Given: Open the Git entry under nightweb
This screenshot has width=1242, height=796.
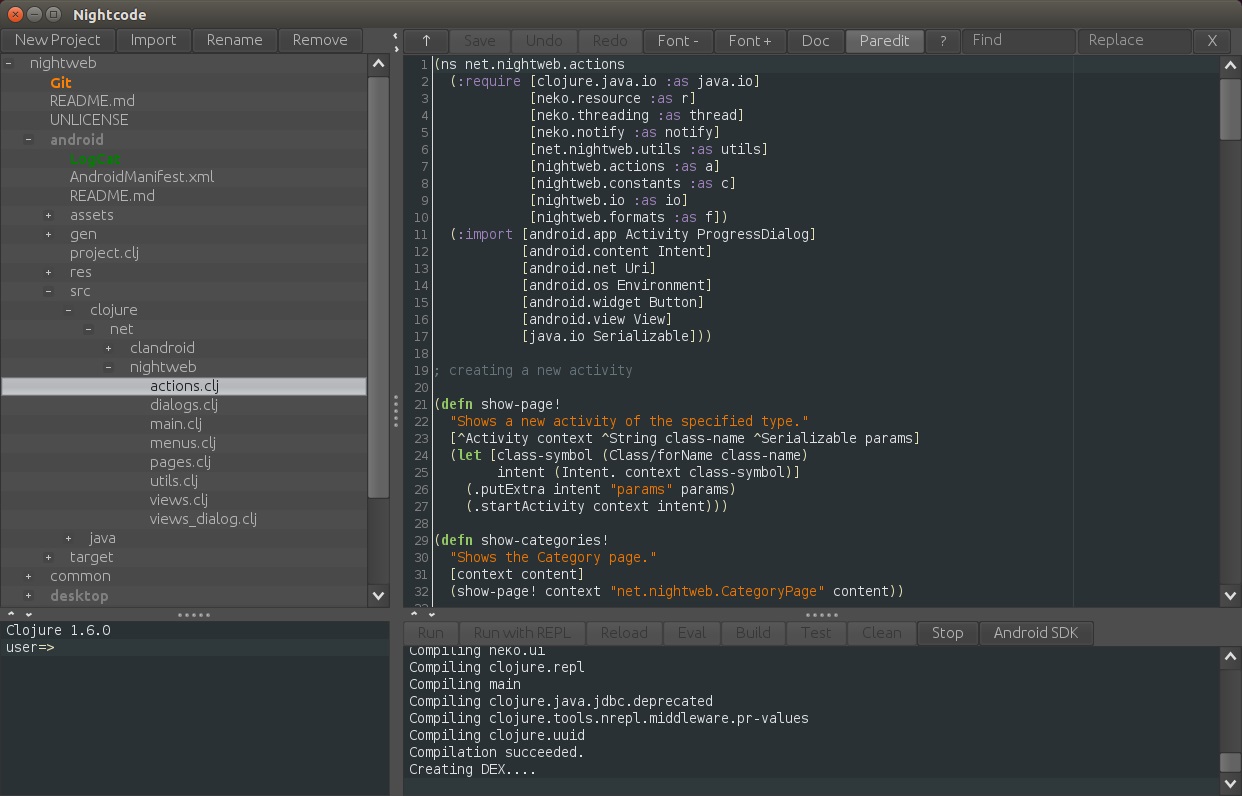Looking at the screenshot, I should click(x=61, y=83).
